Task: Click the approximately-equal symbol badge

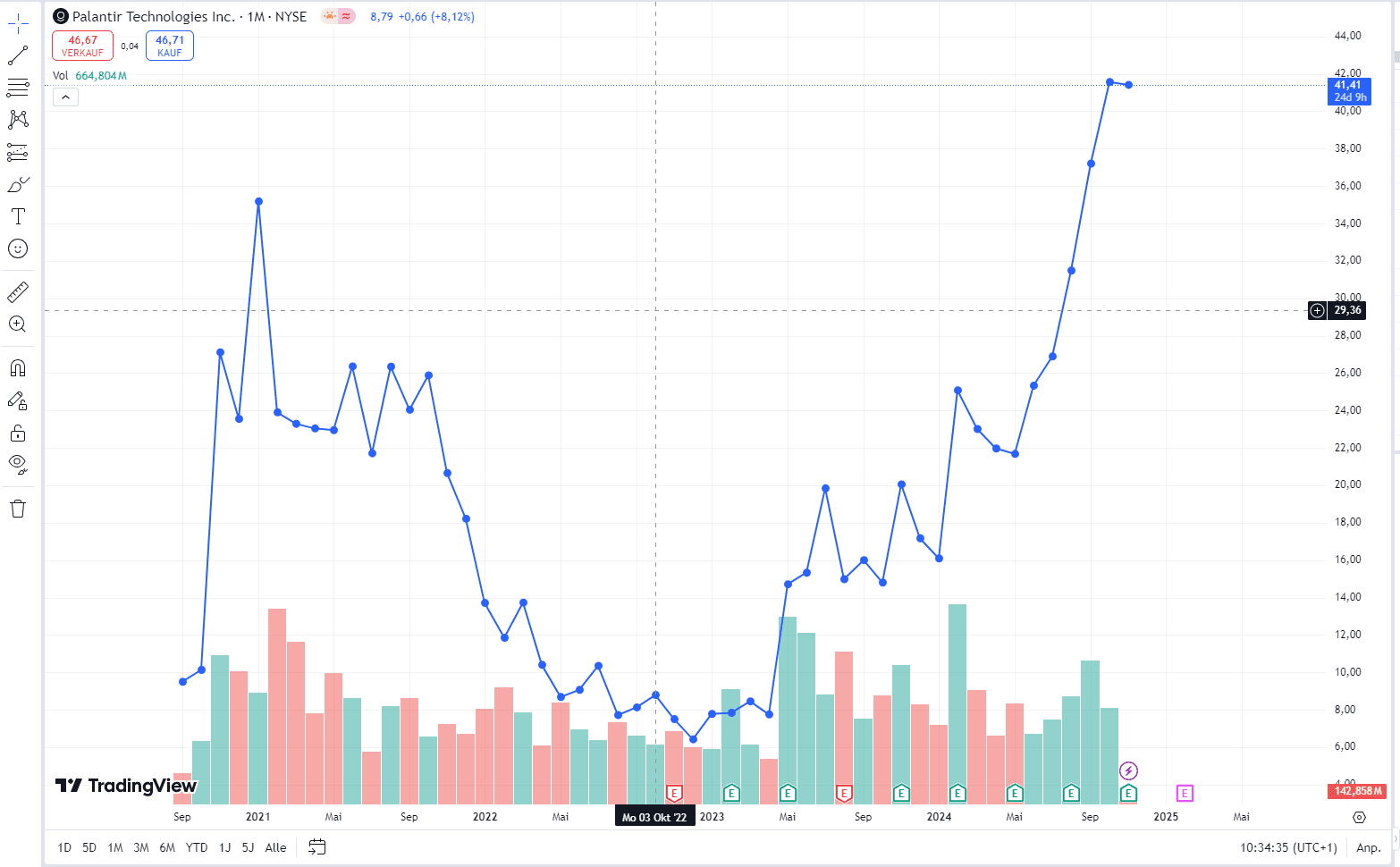Action: [x=346, y=16]
